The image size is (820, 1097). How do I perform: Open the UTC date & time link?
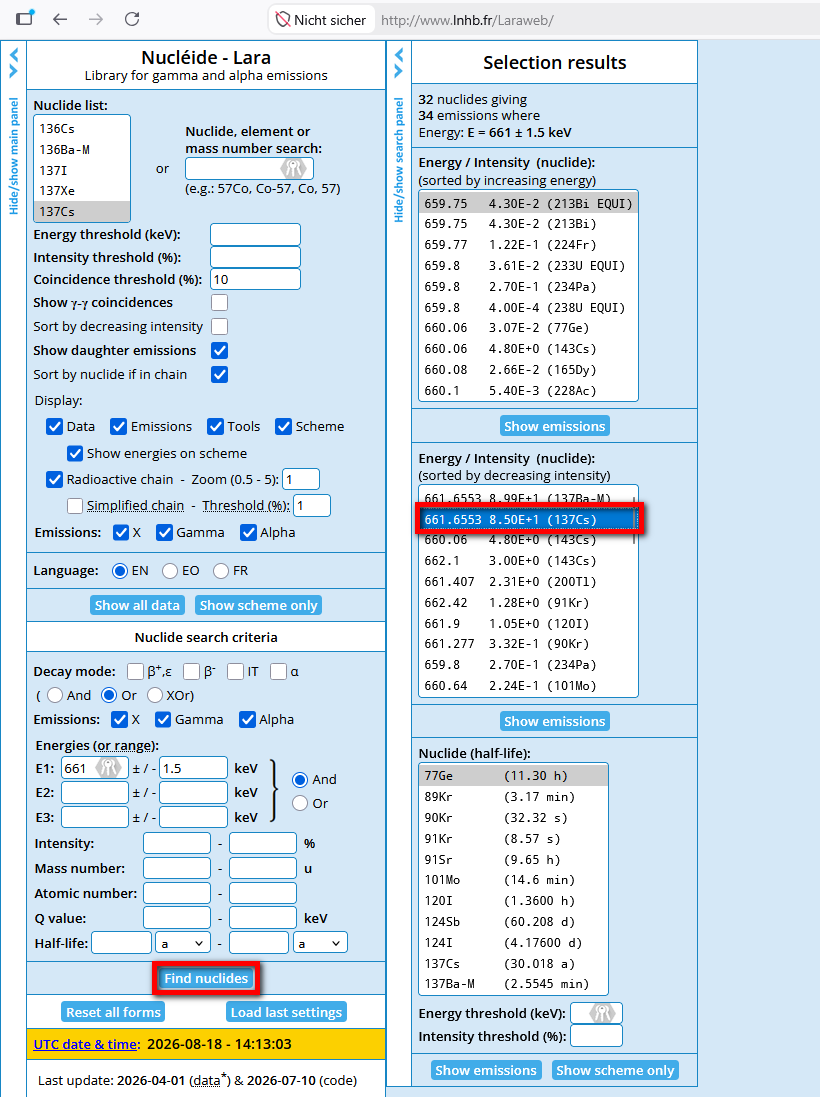[x=85, y=1044]
